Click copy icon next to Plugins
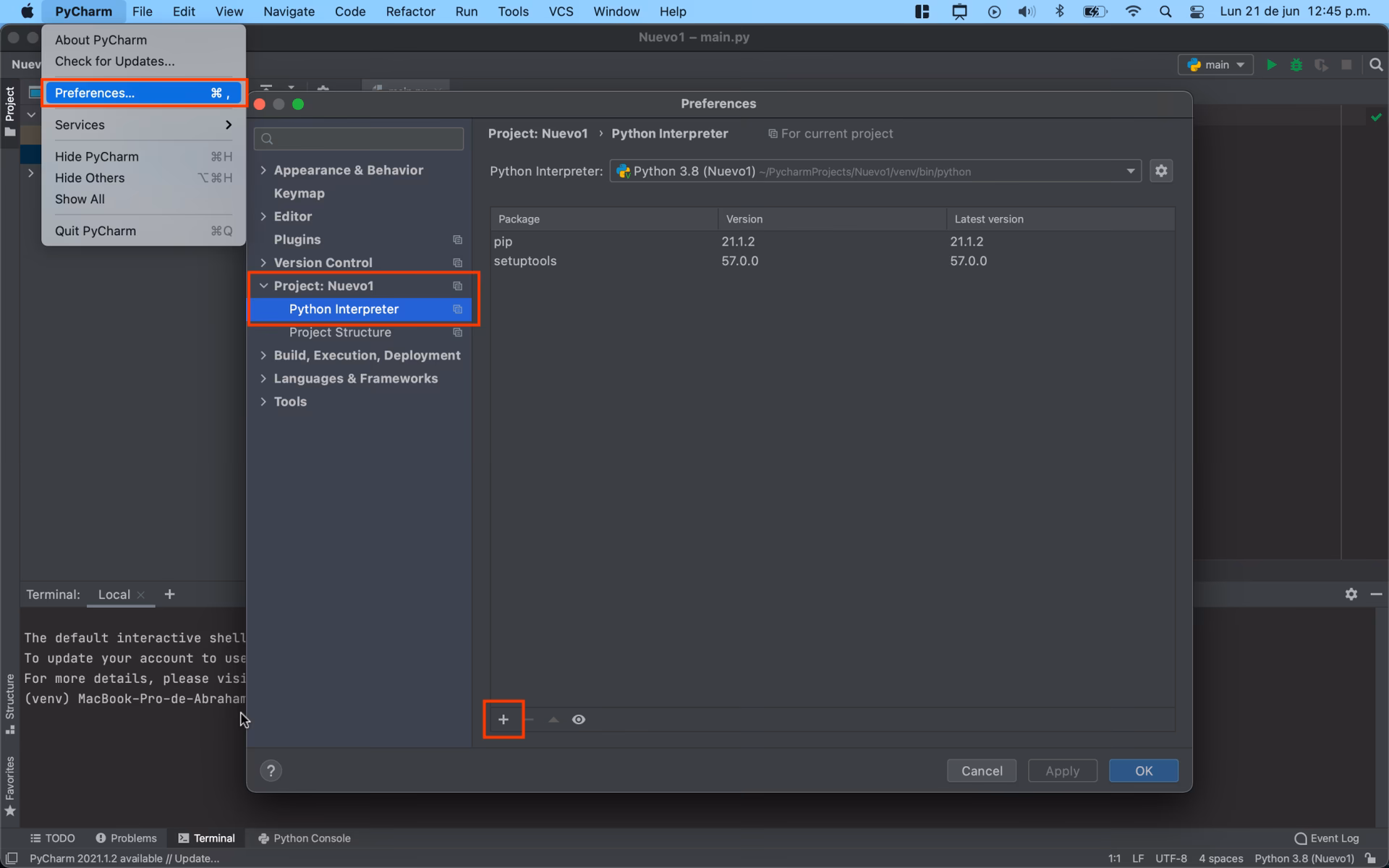Viewport: 1389px width, 868px height. click(457, 239)
